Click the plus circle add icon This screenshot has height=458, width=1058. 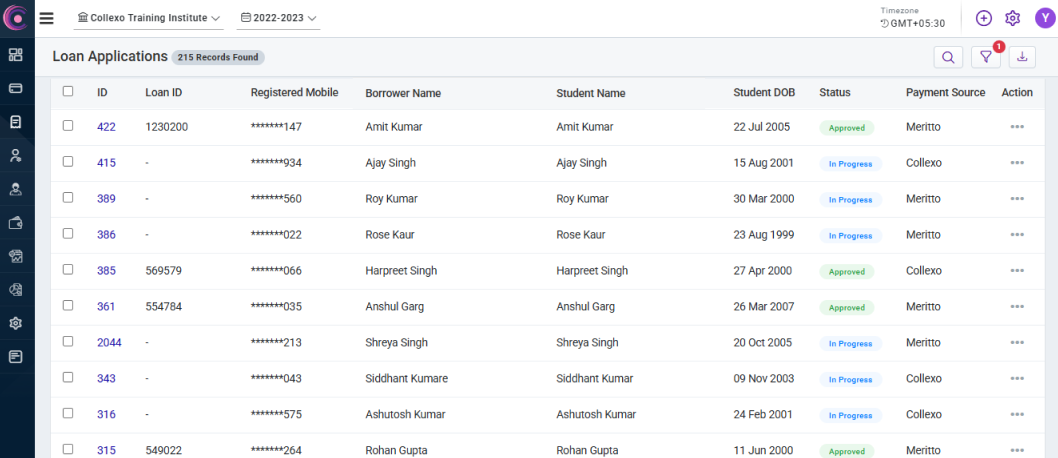(x=984, y=18)
